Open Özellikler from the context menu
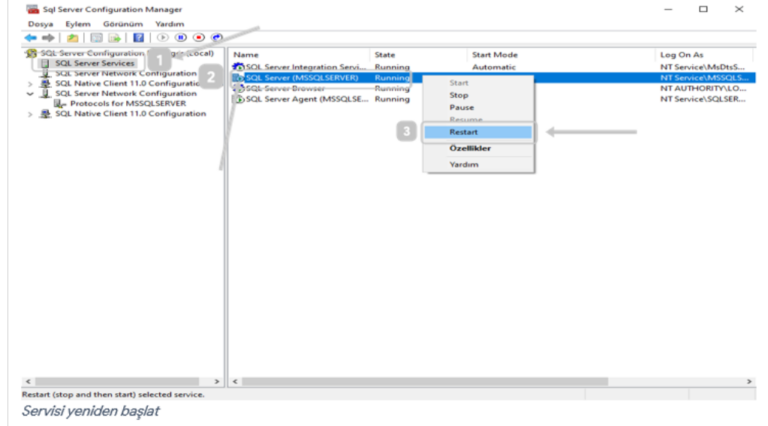768x426 pixels. coord(469,148)
